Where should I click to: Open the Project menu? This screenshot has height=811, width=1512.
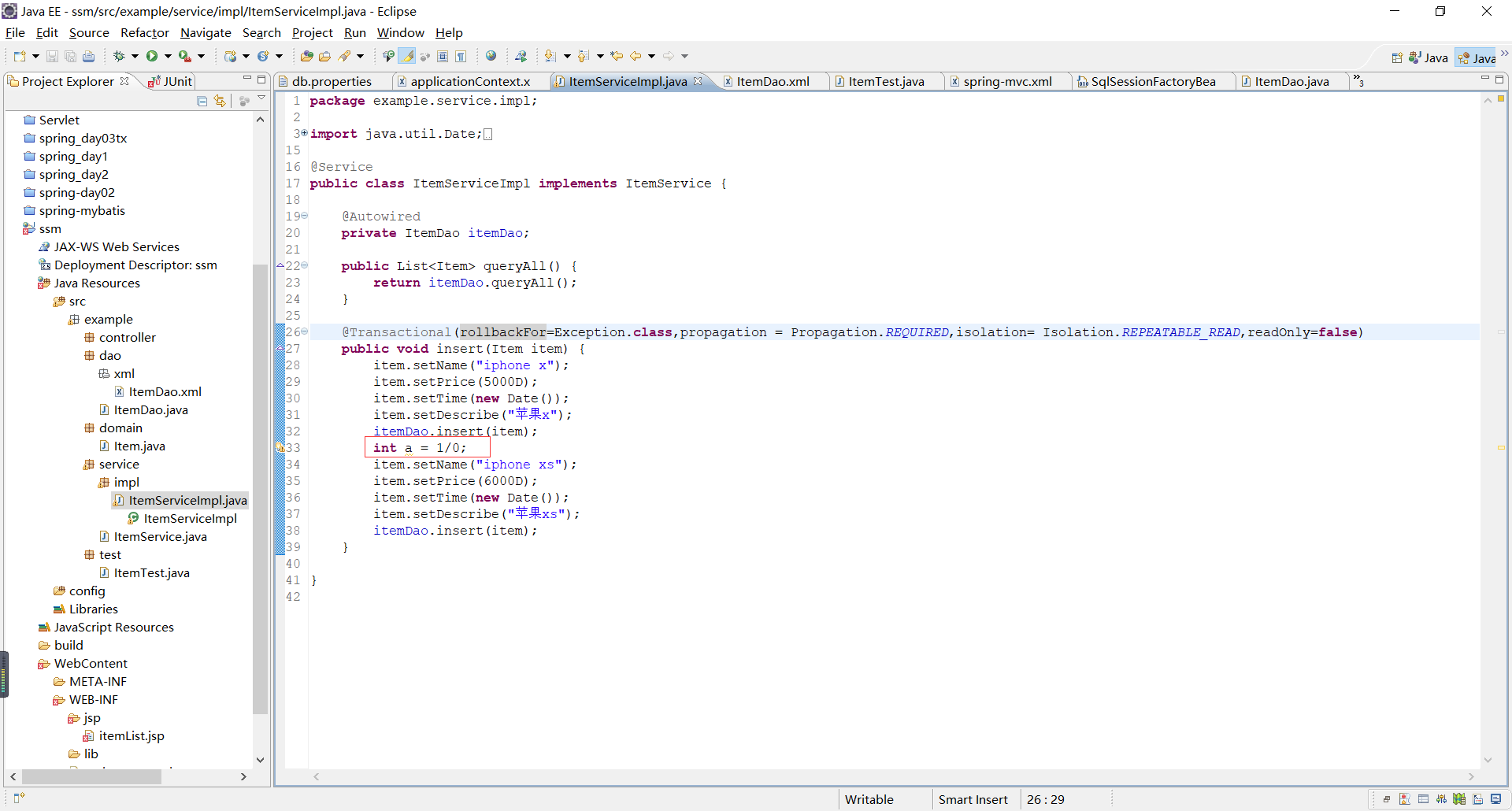click(312, 33)
